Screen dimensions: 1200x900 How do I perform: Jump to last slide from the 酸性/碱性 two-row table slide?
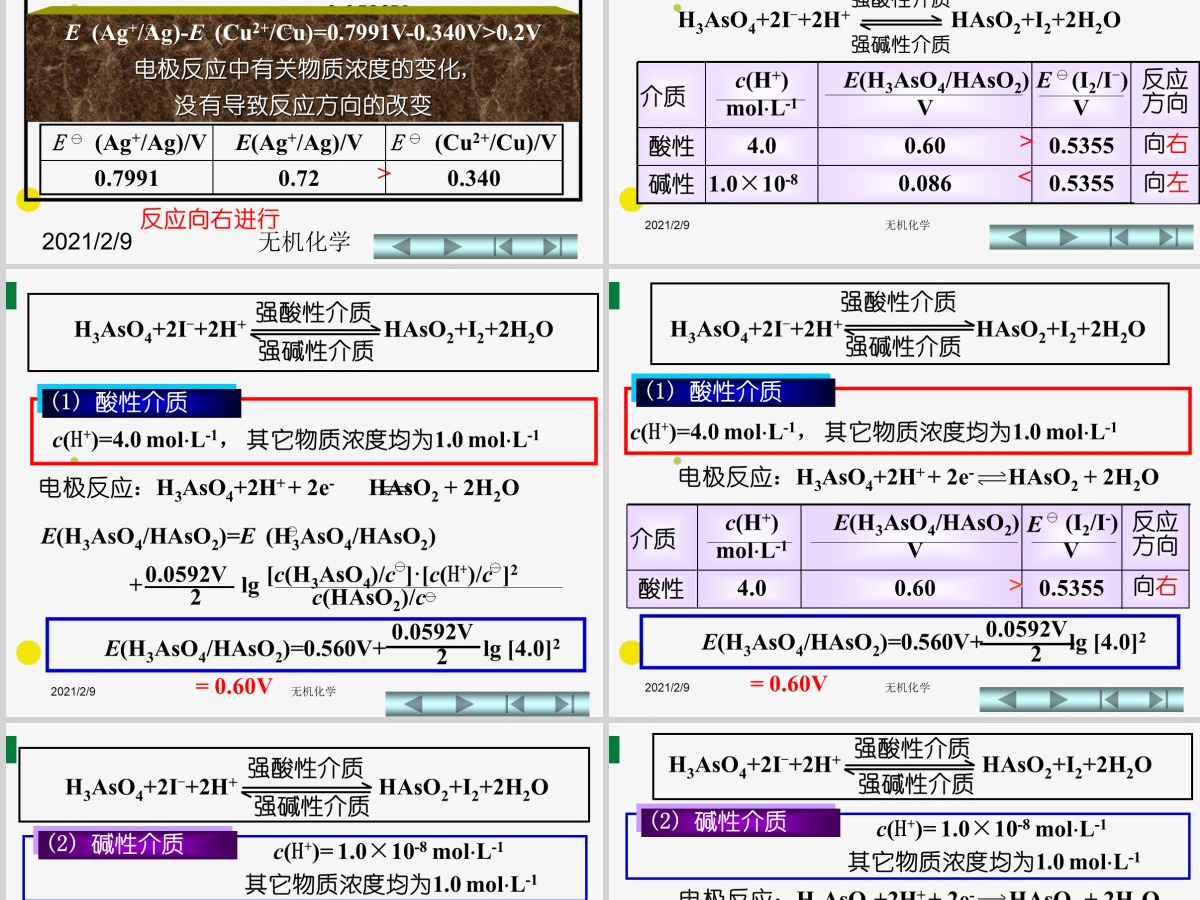(1168, 237)
